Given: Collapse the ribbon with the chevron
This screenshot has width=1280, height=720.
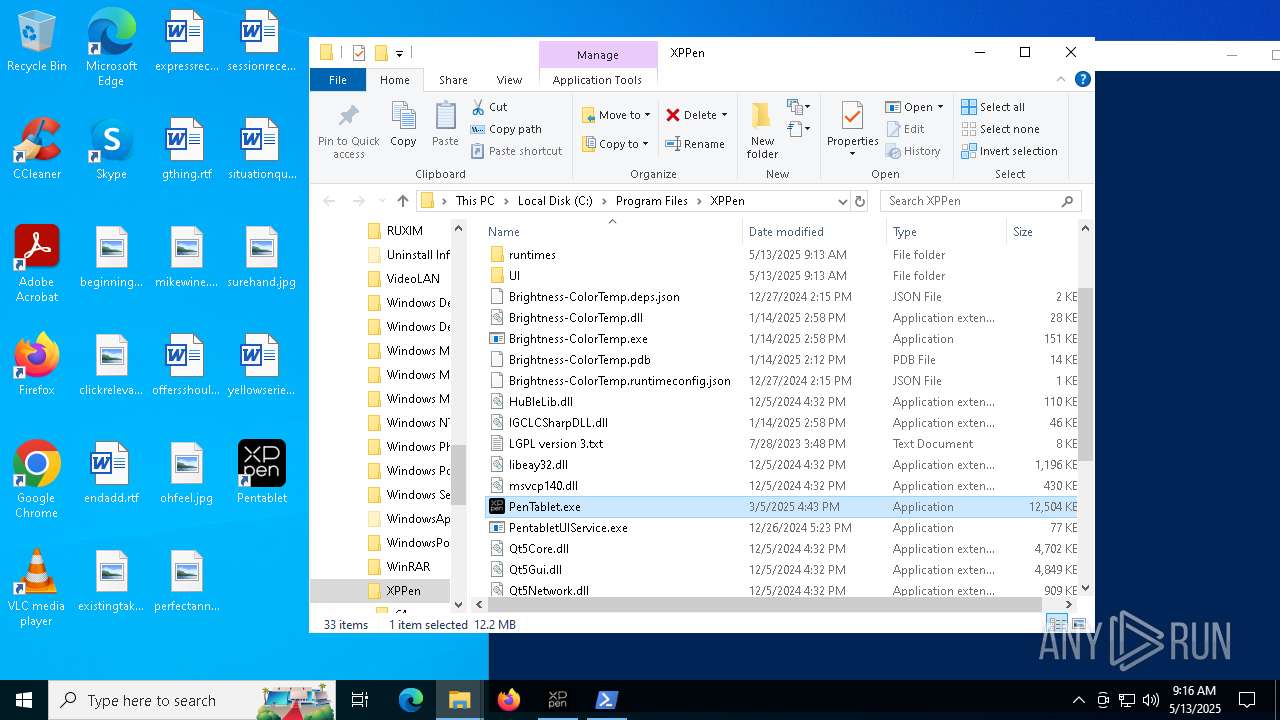Looking at the screenshot, I should click(1061, 79).
